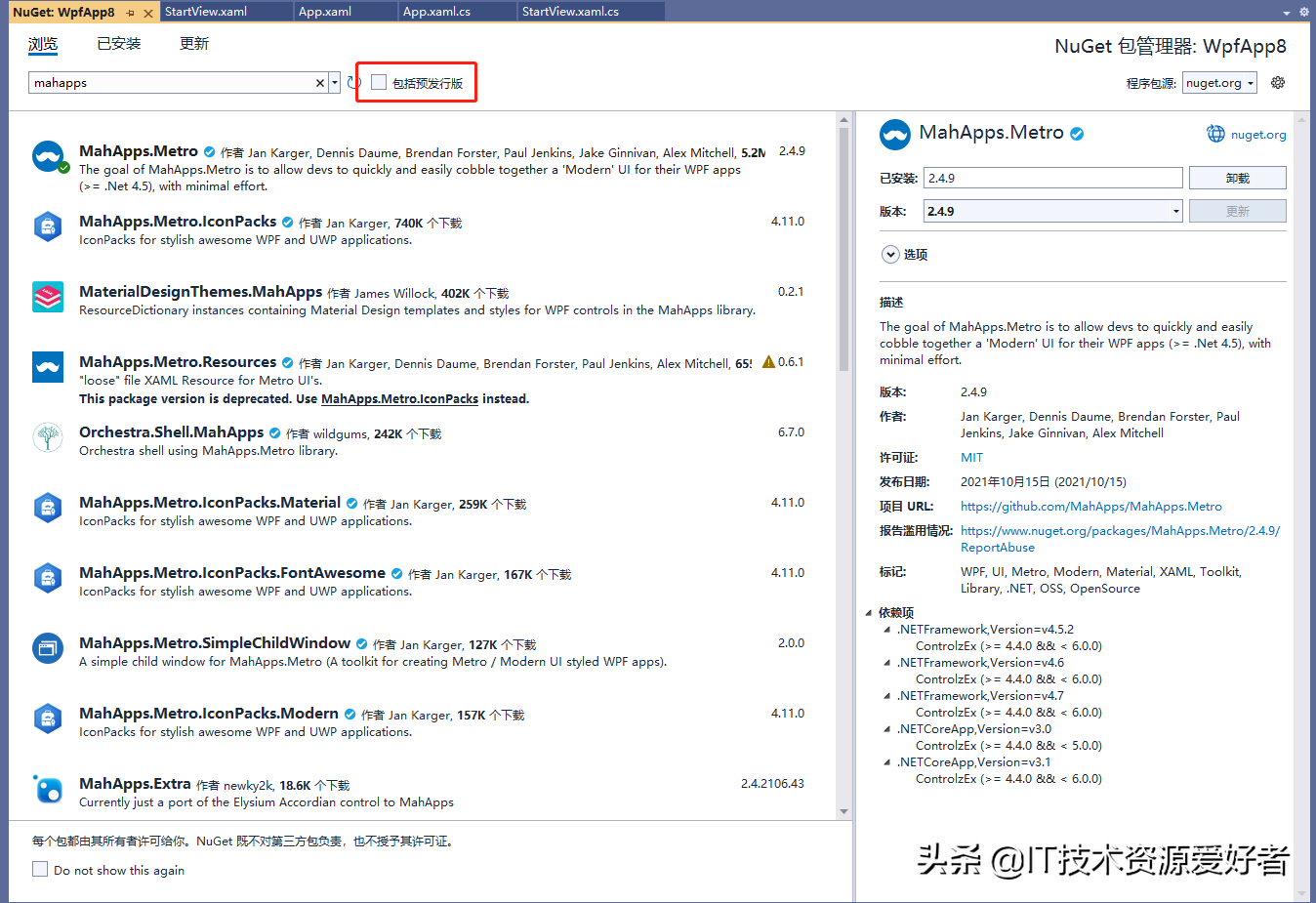Screen dimensions: 1316x903
Task: Open document window settings gear at top right
Action: coord(1303,12)
